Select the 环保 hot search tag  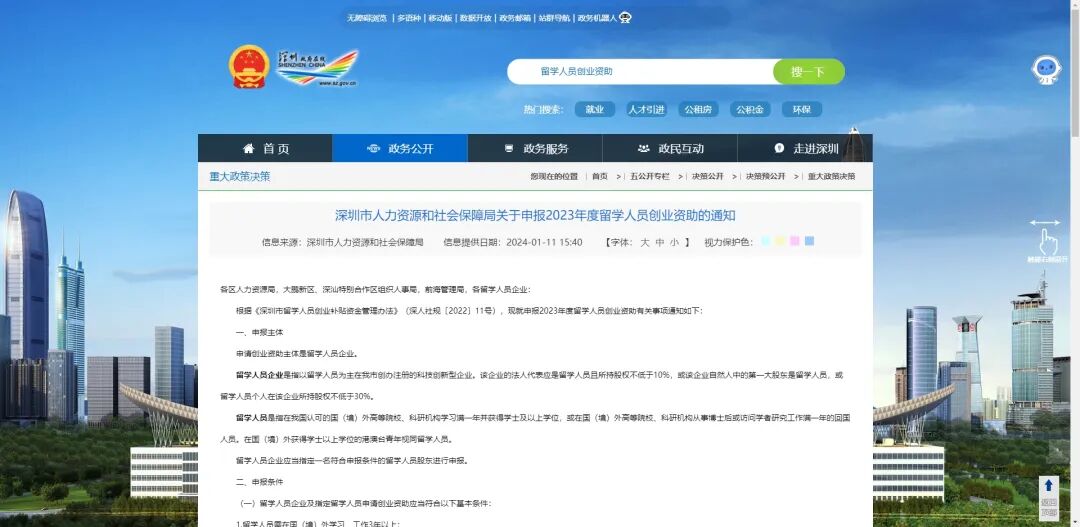point(802,110)
